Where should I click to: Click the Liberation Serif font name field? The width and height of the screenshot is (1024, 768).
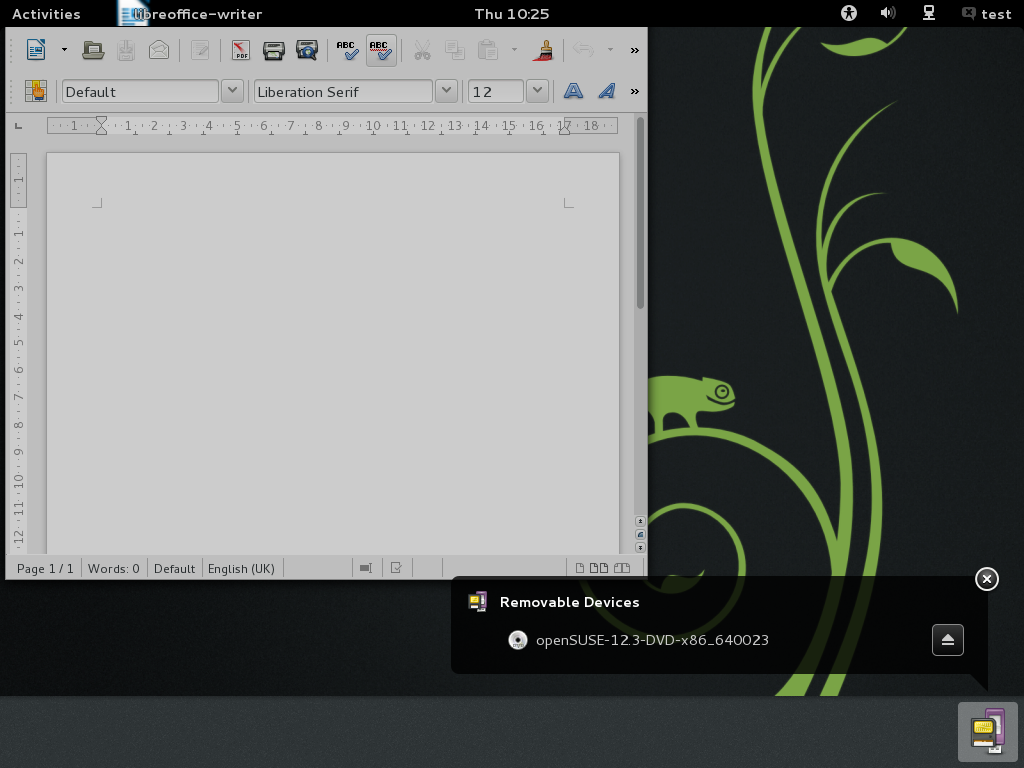click(343, 91)
